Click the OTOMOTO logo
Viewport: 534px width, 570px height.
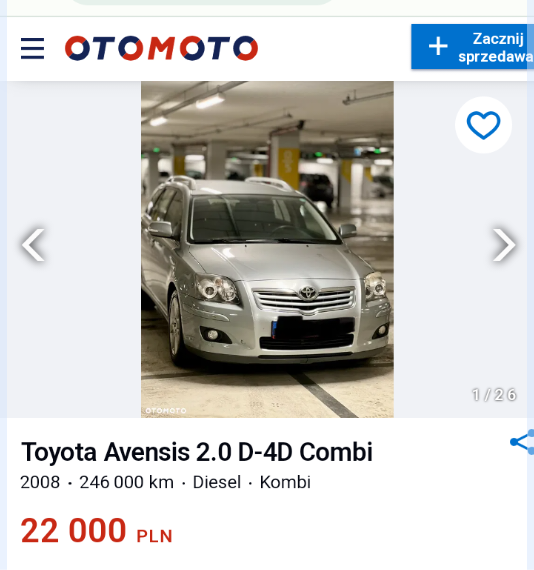click(x=161, y=48)
